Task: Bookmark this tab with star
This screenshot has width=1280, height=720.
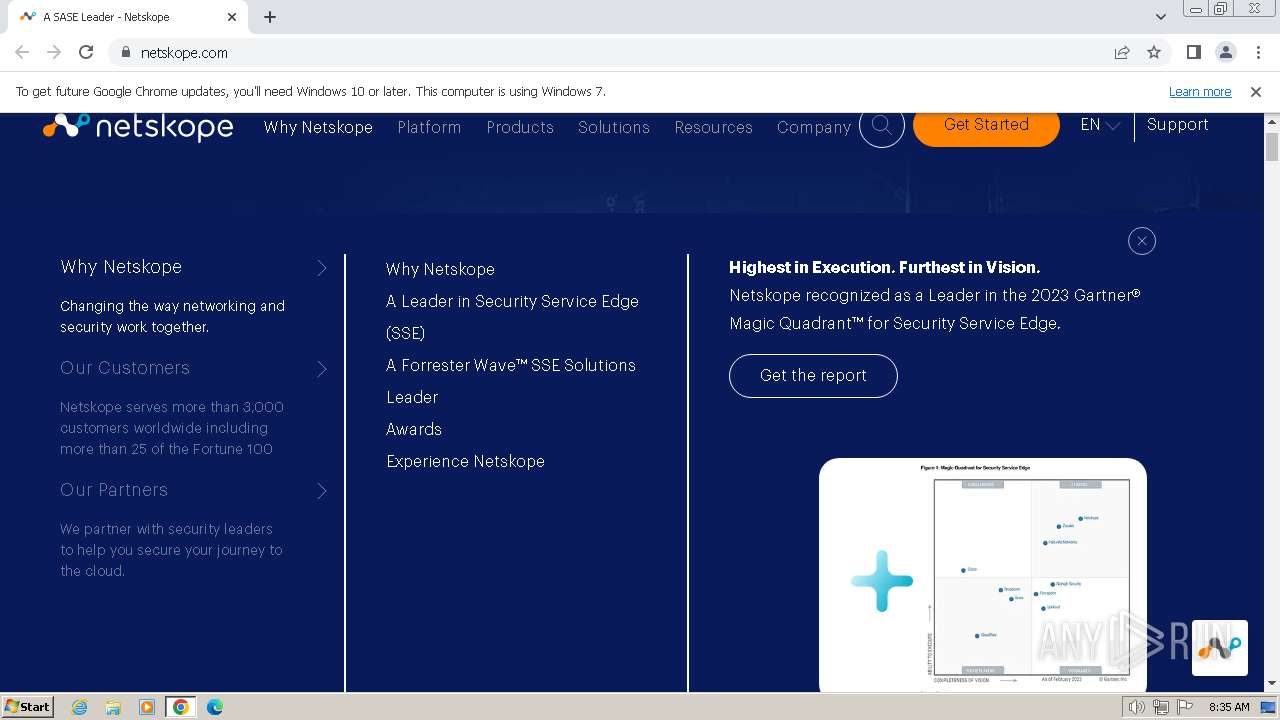Action: [1154, 52]
